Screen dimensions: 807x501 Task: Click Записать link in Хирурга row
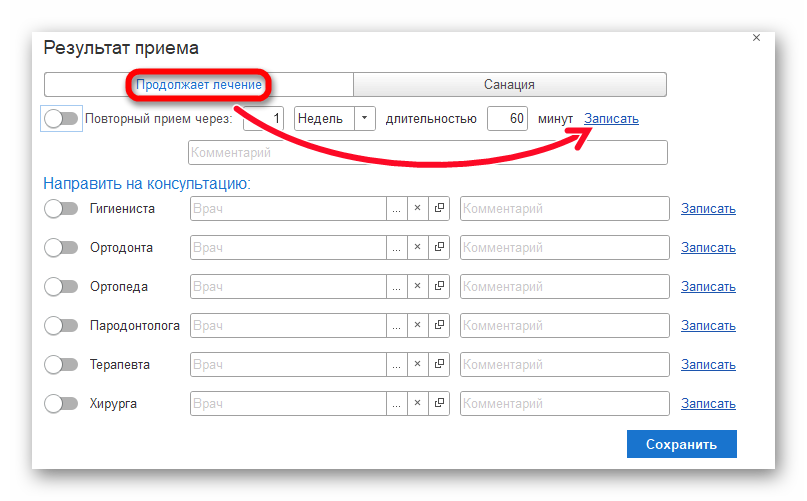pos(708,404)
